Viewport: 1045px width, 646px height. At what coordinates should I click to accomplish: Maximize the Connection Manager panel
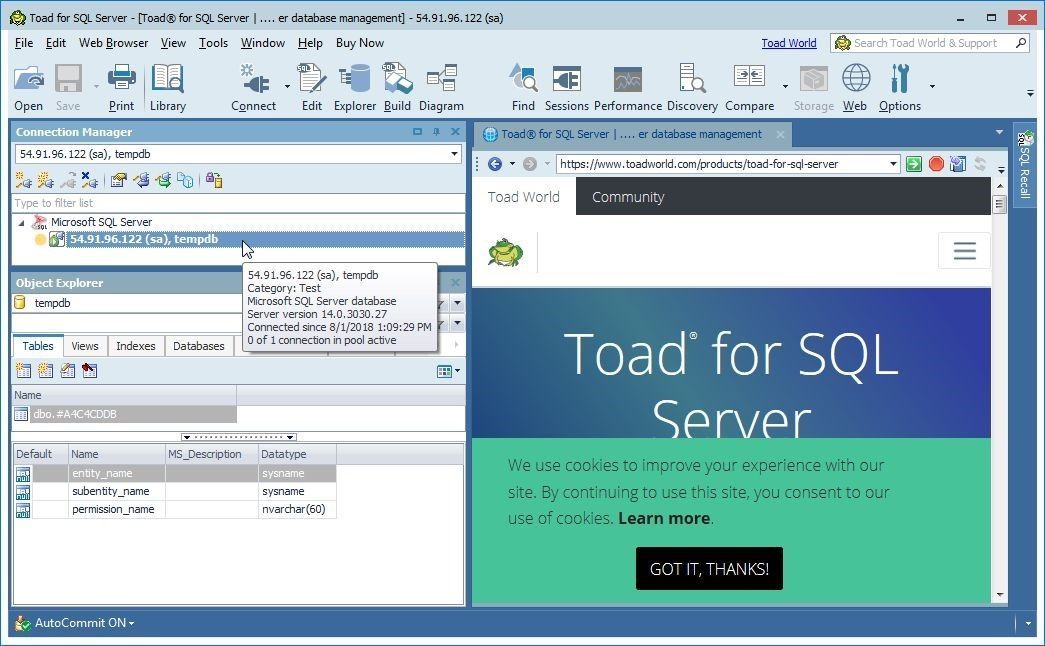(417, 132)
